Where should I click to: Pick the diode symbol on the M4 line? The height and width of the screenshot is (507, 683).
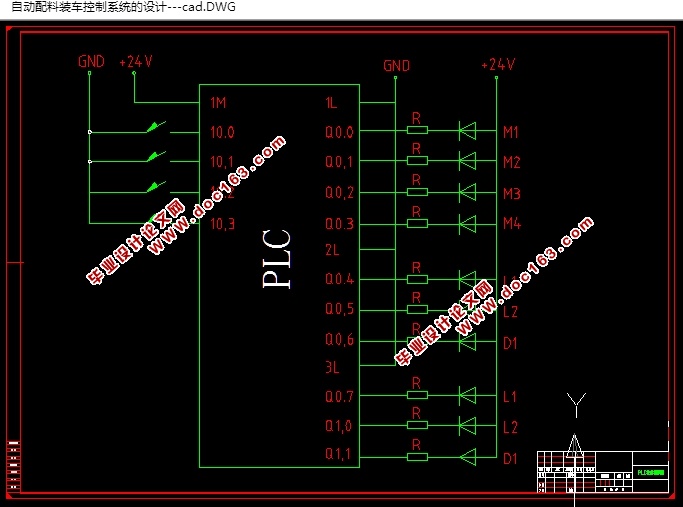[x=467, y=225]
